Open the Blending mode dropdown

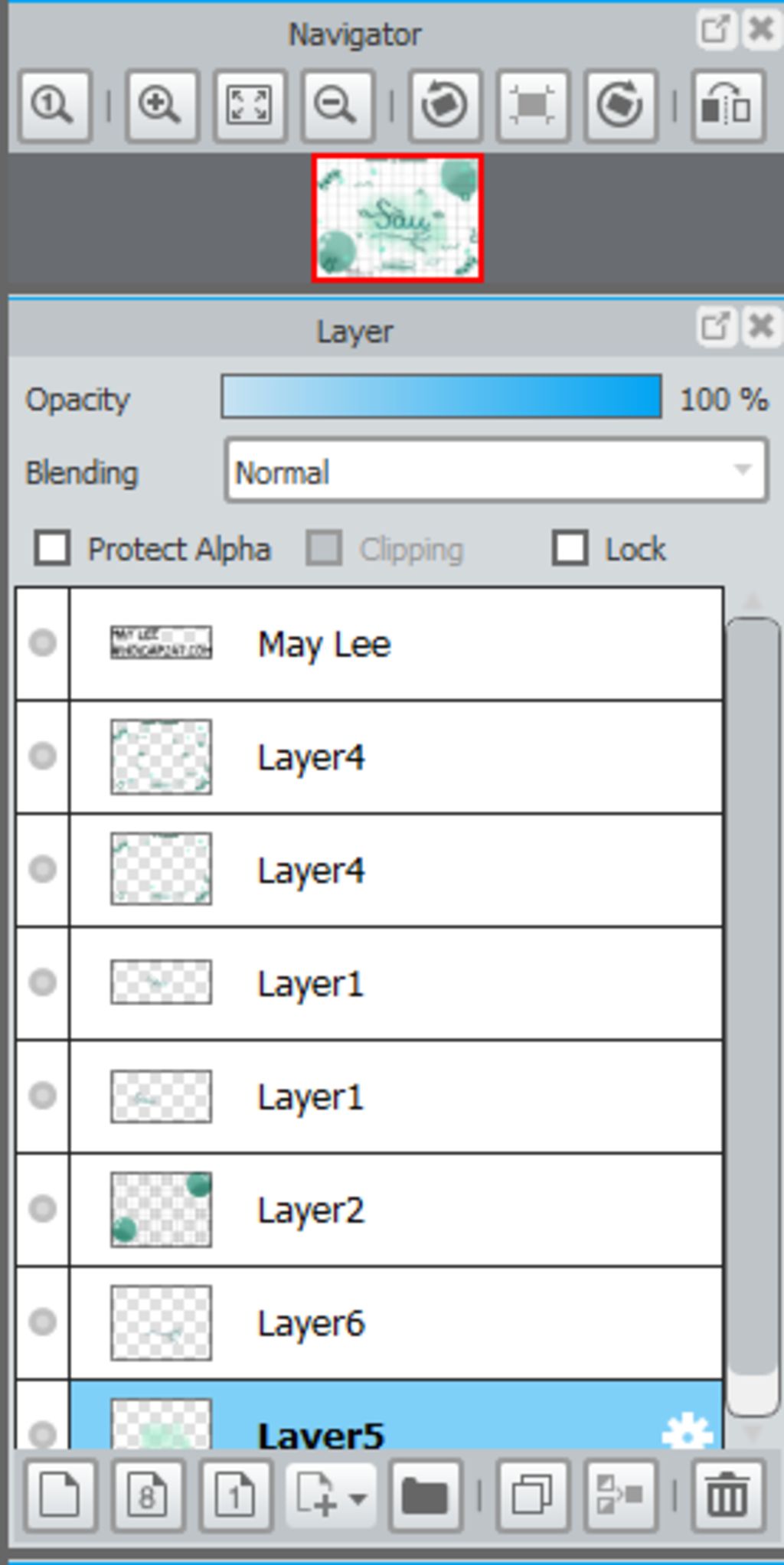pyautogui.click(x=496, y=470)
